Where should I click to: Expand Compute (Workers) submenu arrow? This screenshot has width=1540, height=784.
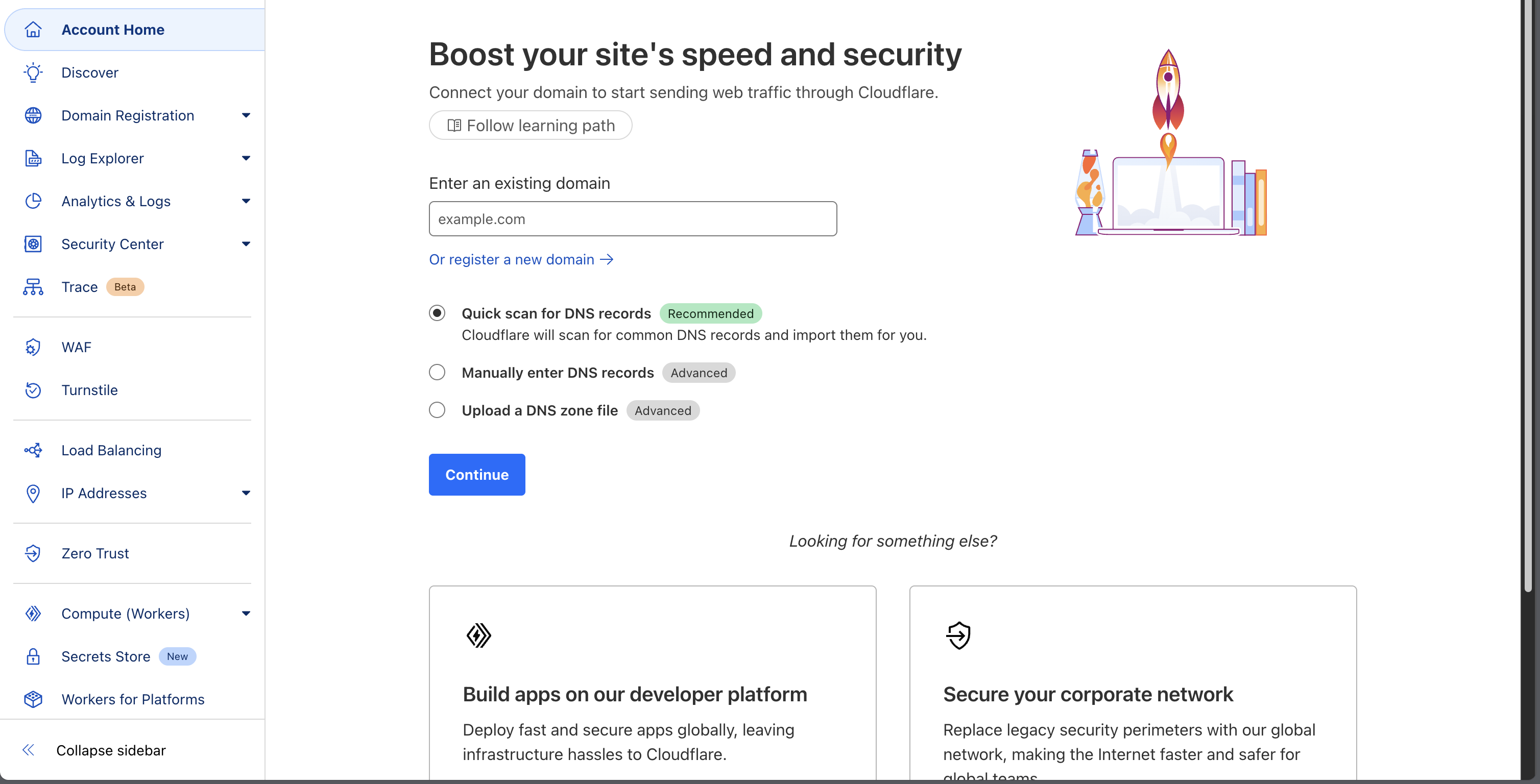coord(246,614)
